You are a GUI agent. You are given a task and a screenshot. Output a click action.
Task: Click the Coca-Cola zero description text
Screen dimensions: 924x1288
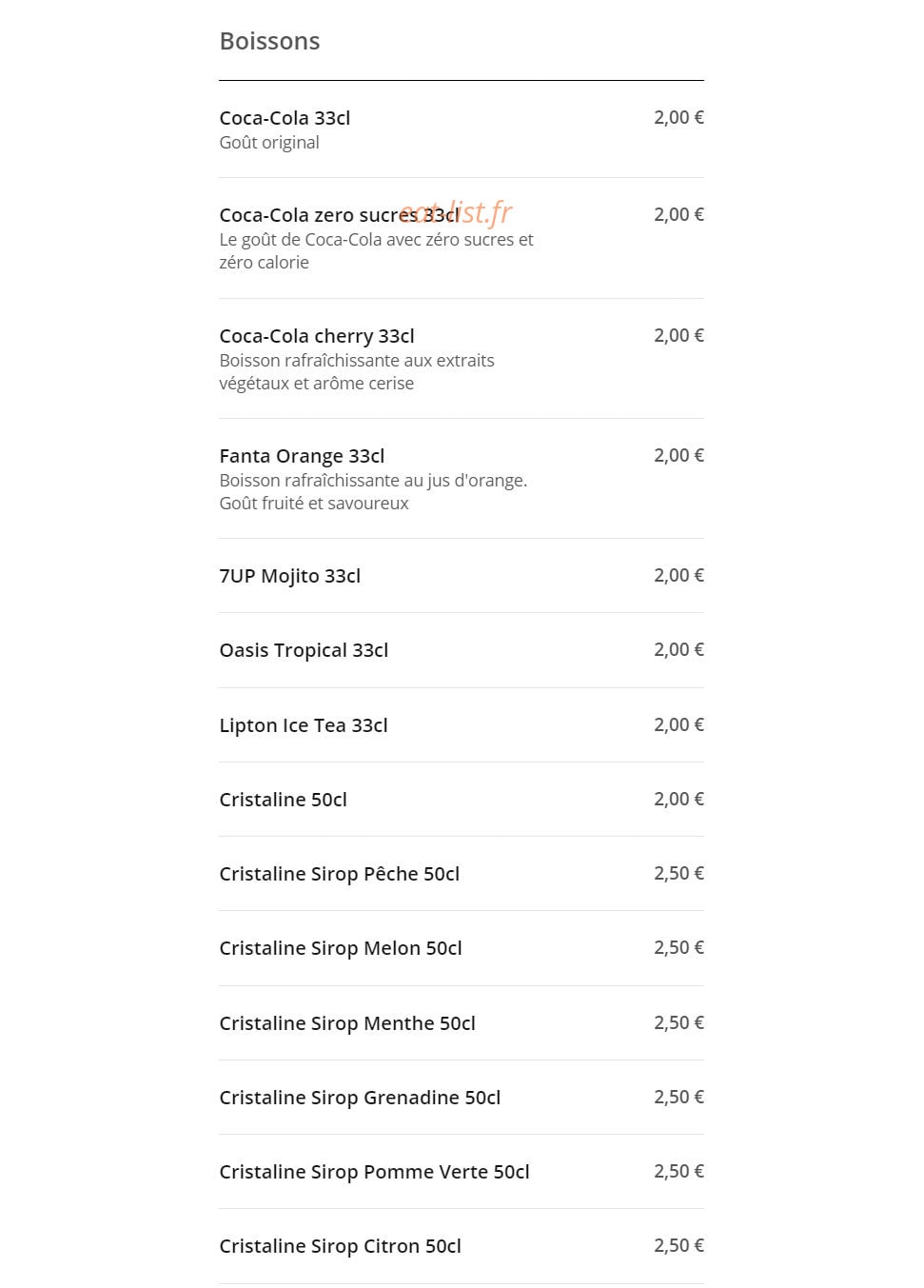click(376, 251)
